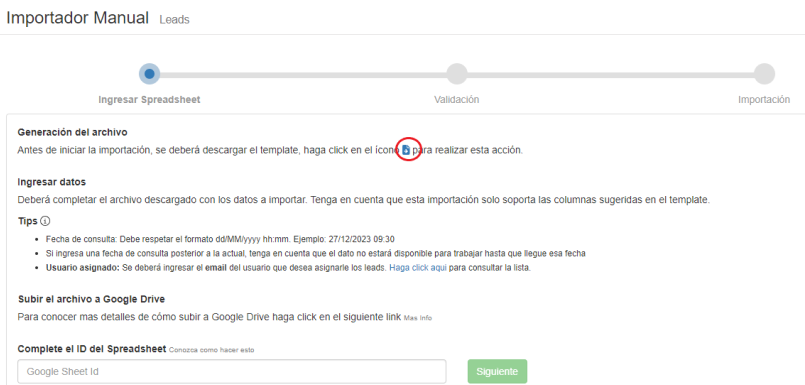This screenshot has width=805, height=385.
Task: Click progress bar between Spreadsheet and Validación
Action: coord(303,74)
